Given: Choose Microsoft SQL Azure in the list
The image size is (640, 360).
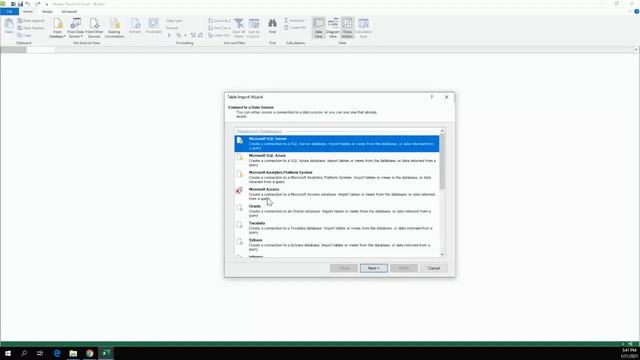Looking at the screenshot, I should pyautogui.click(x=337, y=160).
